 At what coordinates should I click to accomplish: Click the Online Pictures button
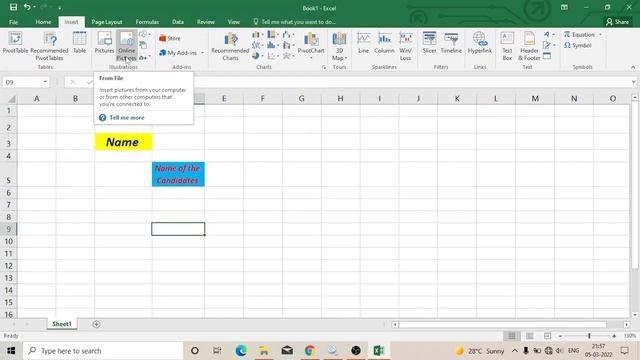(x=126, y=46)
